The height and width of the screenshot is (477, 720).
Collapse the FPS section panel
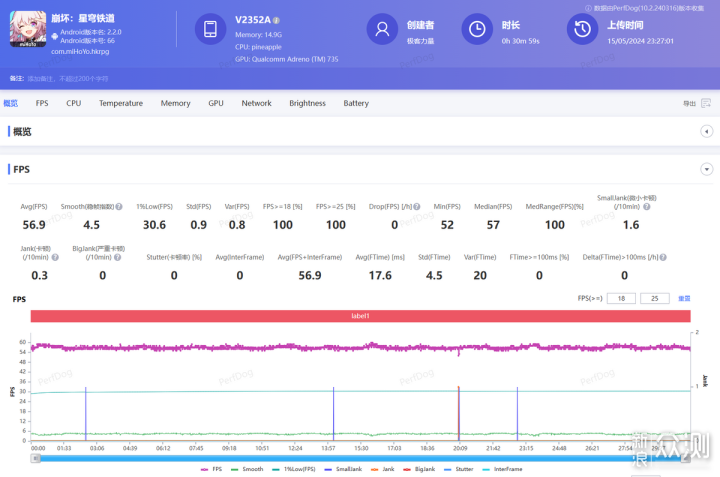tap(709, 169)
